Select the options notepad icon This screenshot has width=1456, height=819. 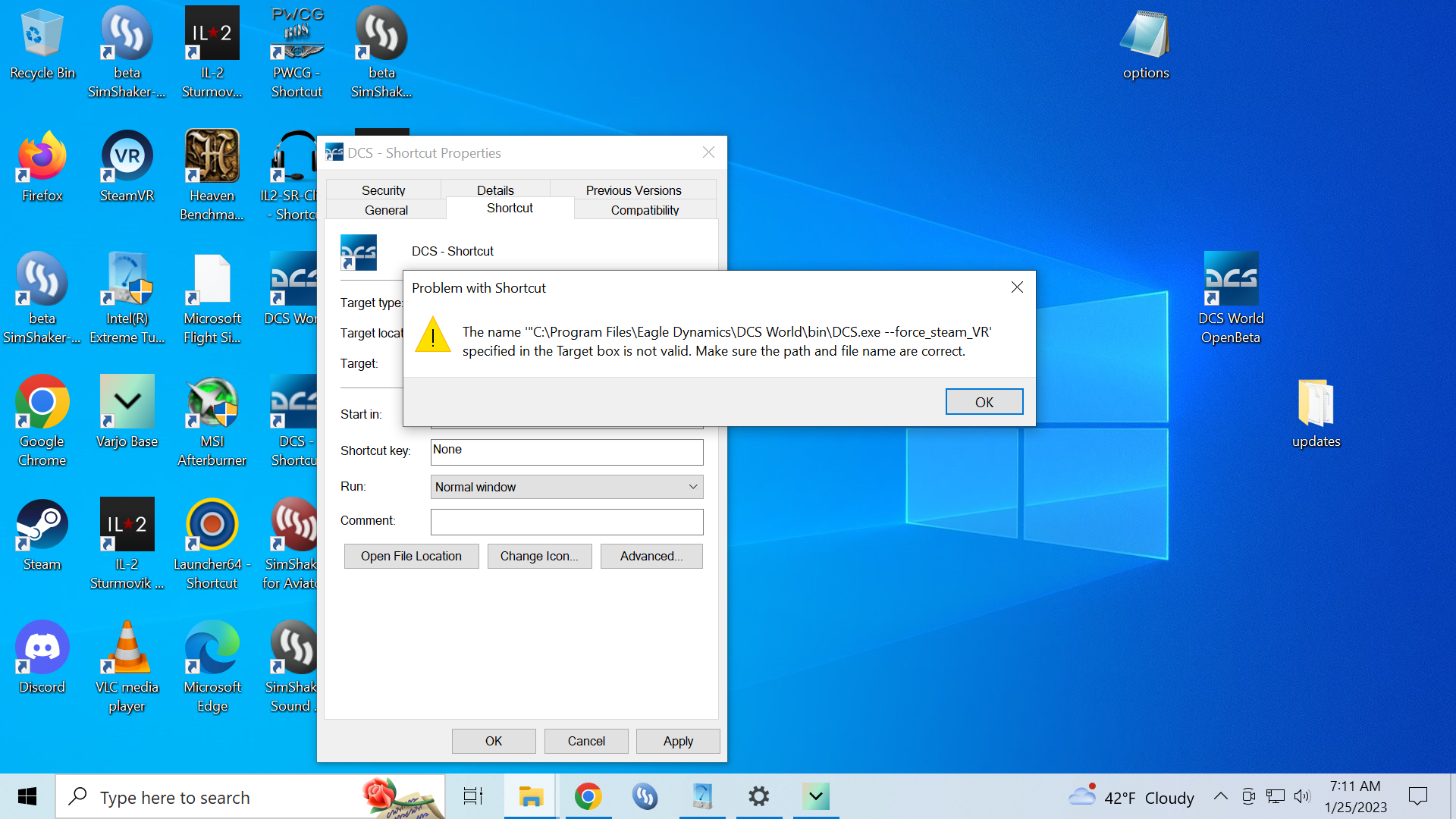tap(1146, 44)
